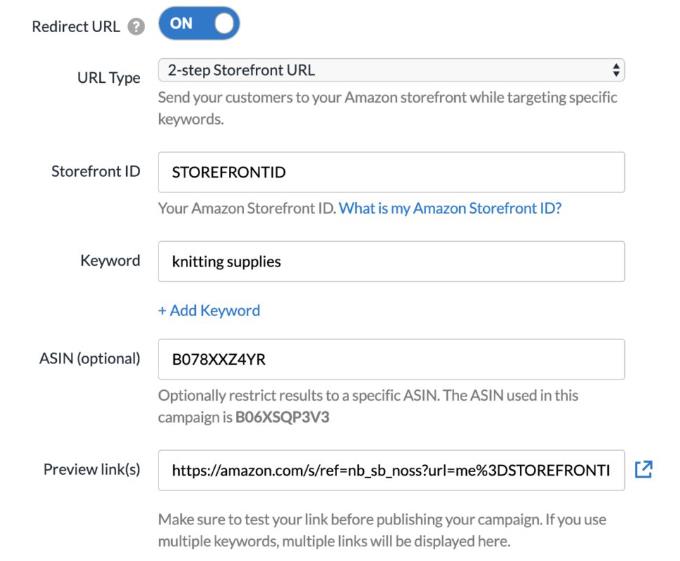Image resolution: width=680 pixels, height=561 pixels.
Task: Click the URL Type select arrows
Action: tap(615, 71)
